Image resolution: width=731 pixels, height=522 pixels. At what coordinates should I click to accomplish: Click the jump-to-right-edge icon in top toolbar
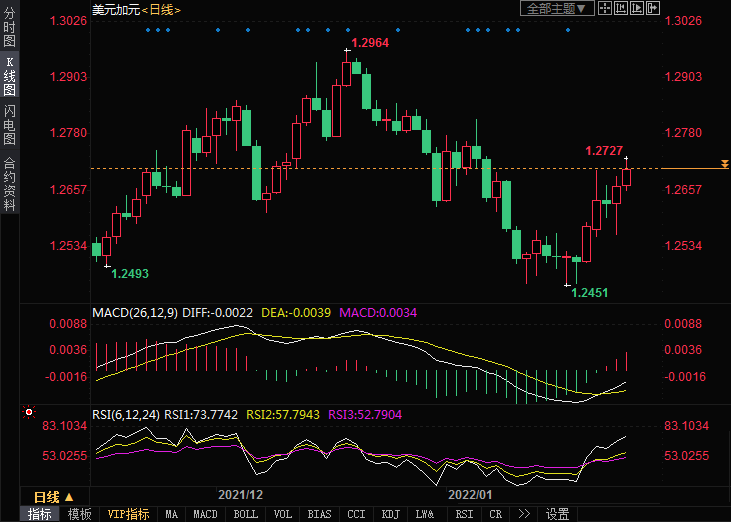point(654,8)
